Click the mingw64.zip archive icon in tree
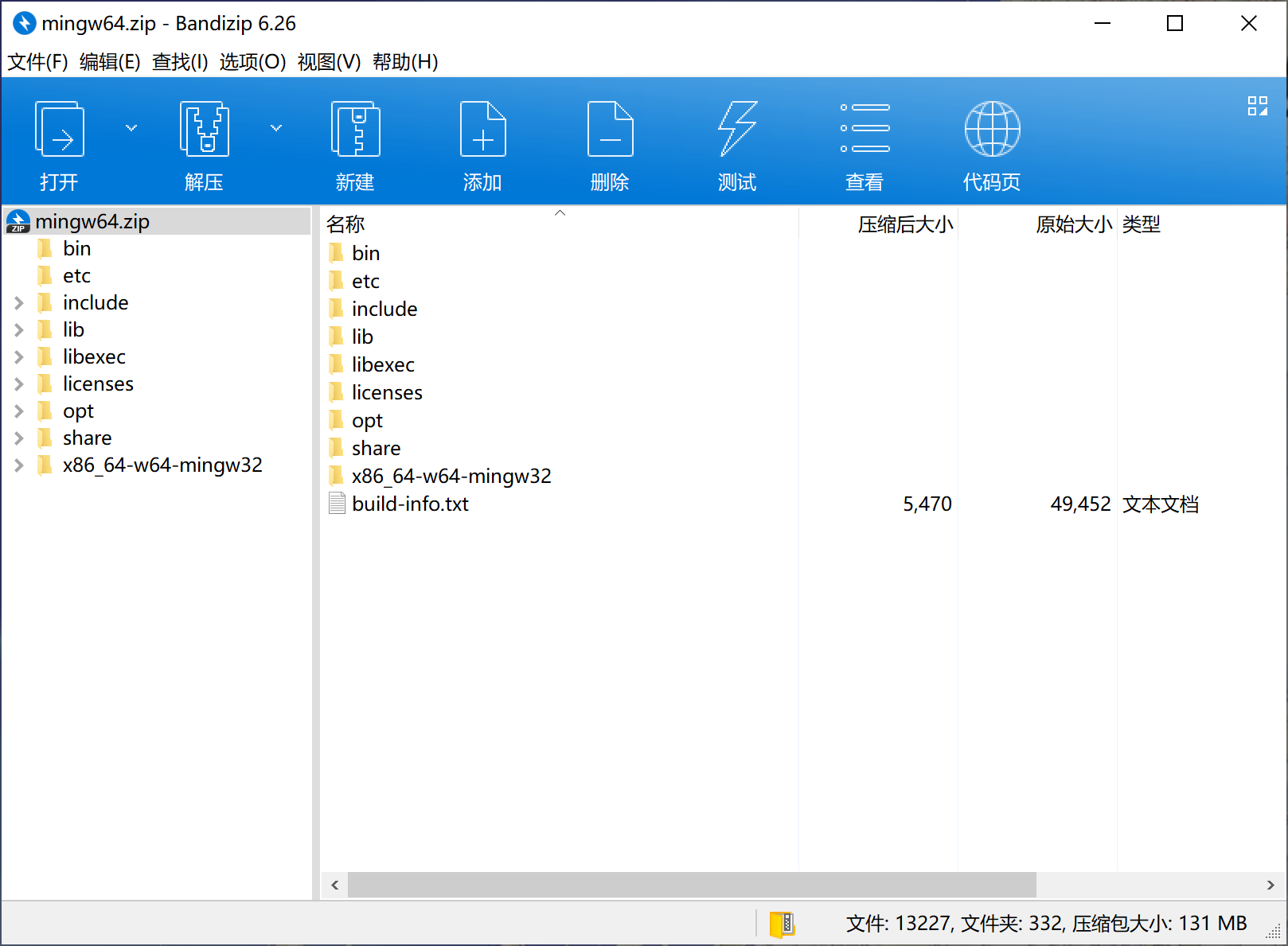This screenshot has width=1288, height=946. [x=18, y=221]
